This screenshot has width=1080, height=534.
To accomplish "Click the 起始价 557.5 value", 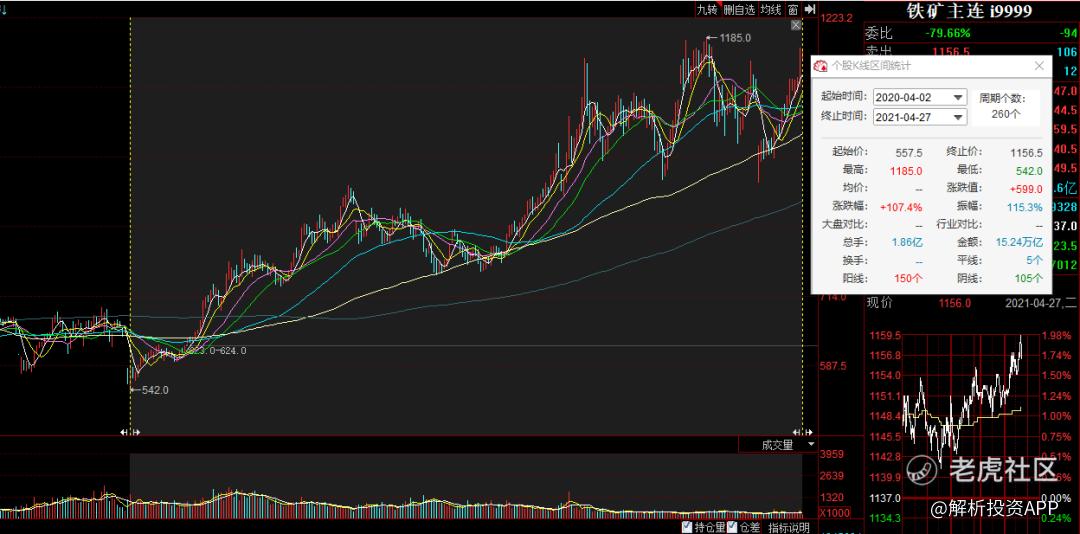I will (908, 152).
